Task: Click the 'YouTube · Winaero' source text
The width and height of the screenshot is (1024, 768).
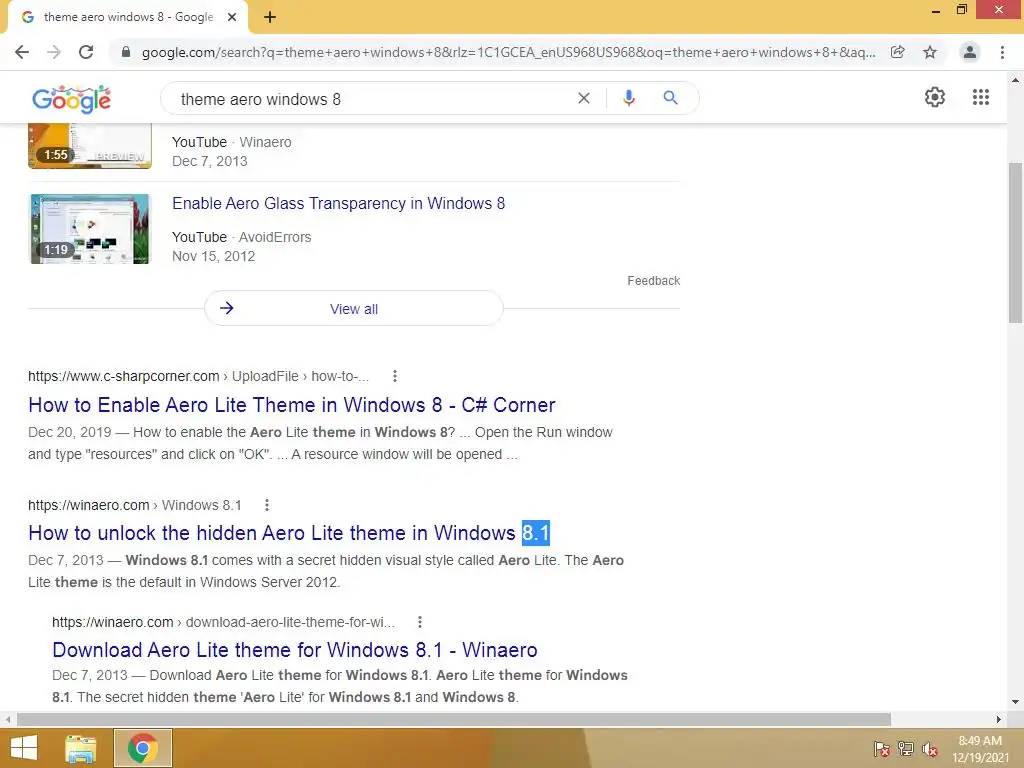Action: click(x=231, y=142)
